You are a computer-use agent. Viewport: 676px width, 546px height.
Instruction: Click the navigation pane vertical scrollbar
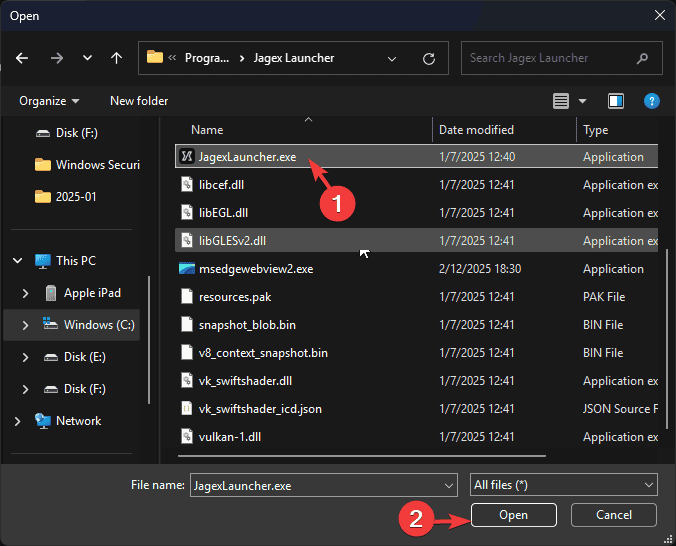click(x=150, y=340)
